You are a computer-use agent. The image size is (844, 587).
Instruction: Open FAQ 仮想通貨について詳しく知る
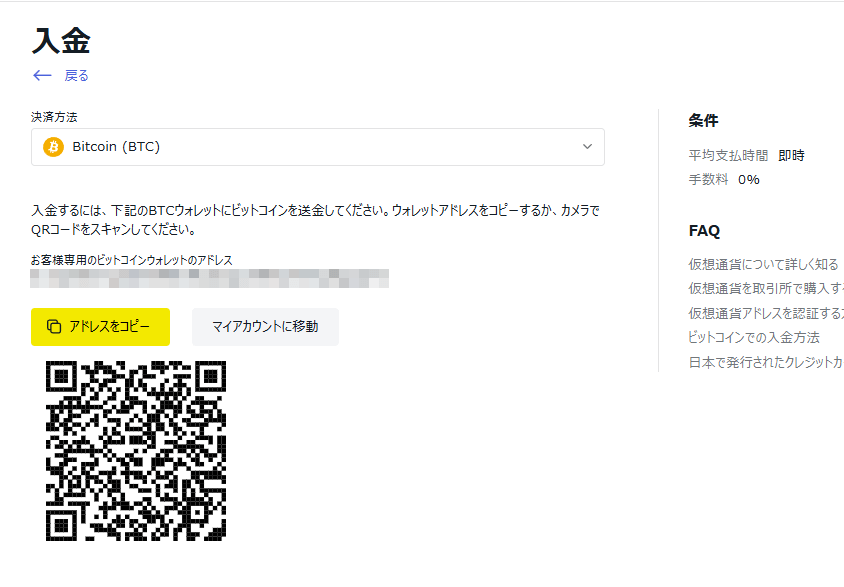tap(763, 264)
